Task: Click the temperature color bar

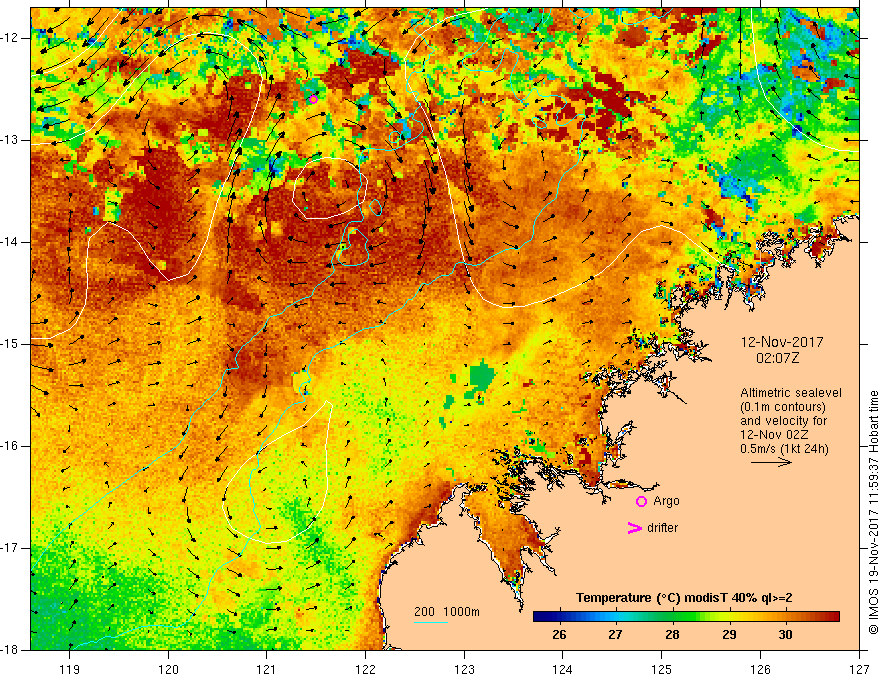Action: pyautogui.click(x=686, y=617)
